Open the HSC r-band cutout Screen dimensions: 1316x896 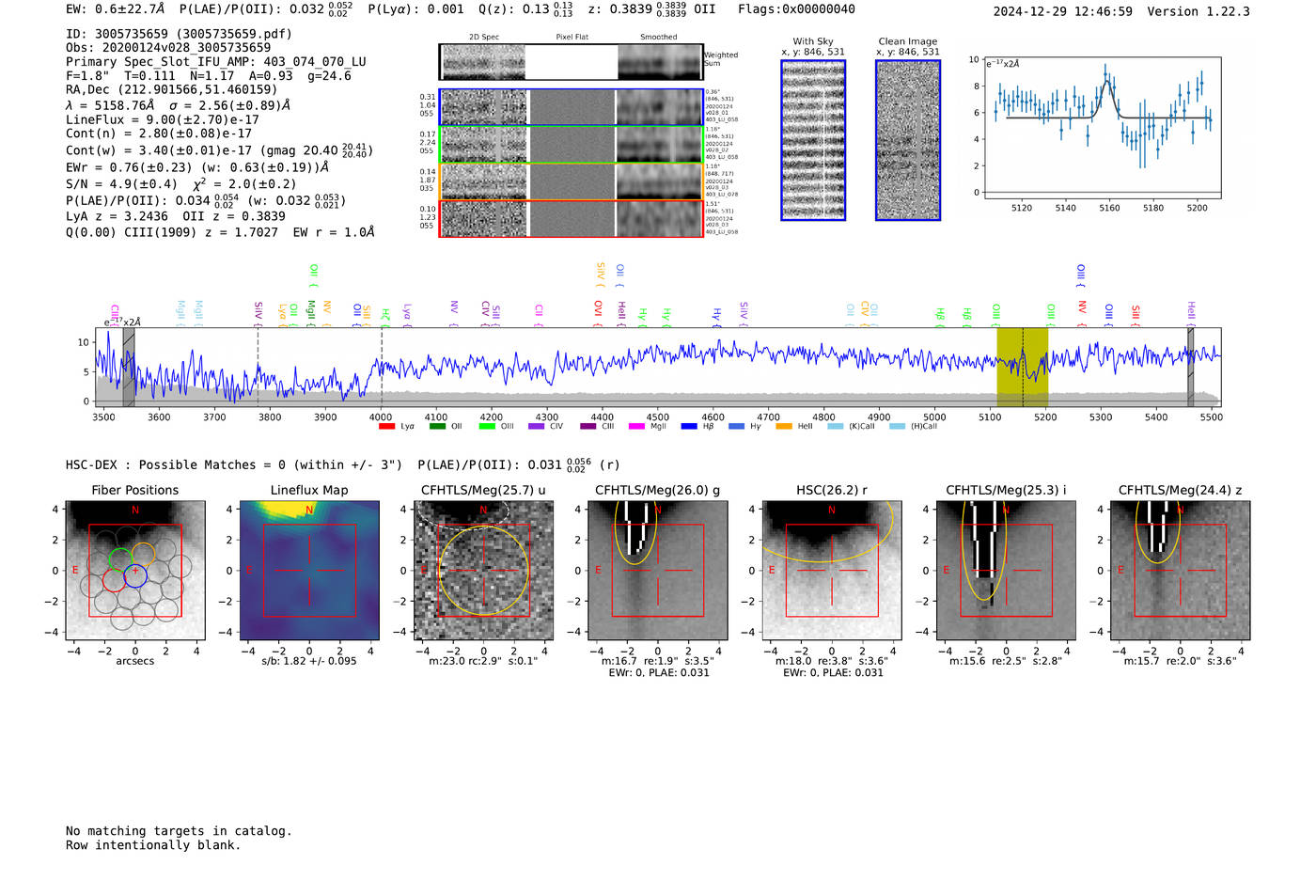click(x=831, y=571)
